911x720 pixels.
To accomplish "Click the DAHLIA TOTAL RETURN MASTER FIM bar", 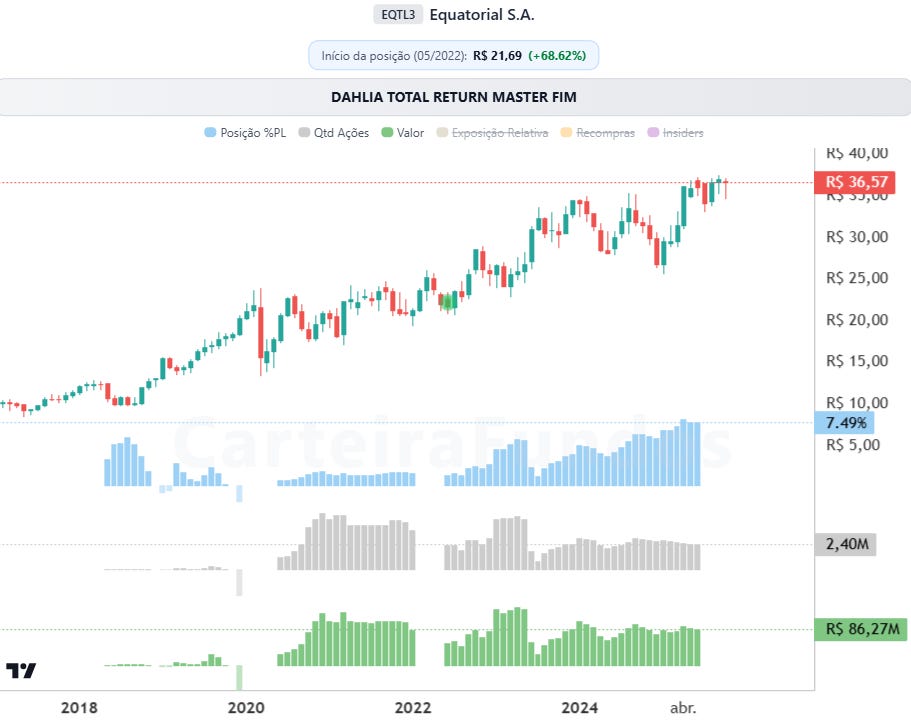I will tap(454, 97).
